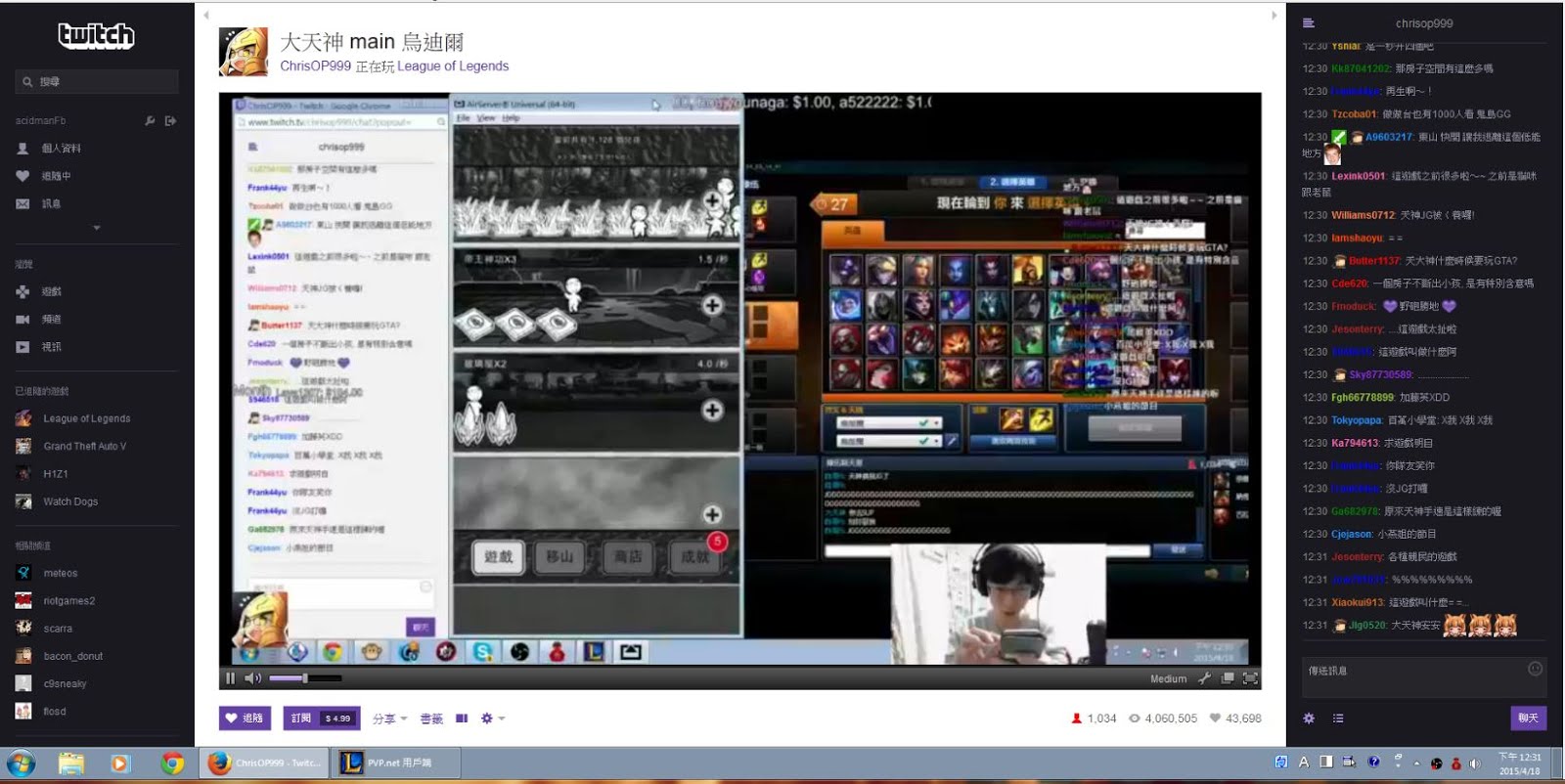The image size is (1565, 784).
Task: Click the logout icon beside acidmanFb
Action: [x=170, y=120]
